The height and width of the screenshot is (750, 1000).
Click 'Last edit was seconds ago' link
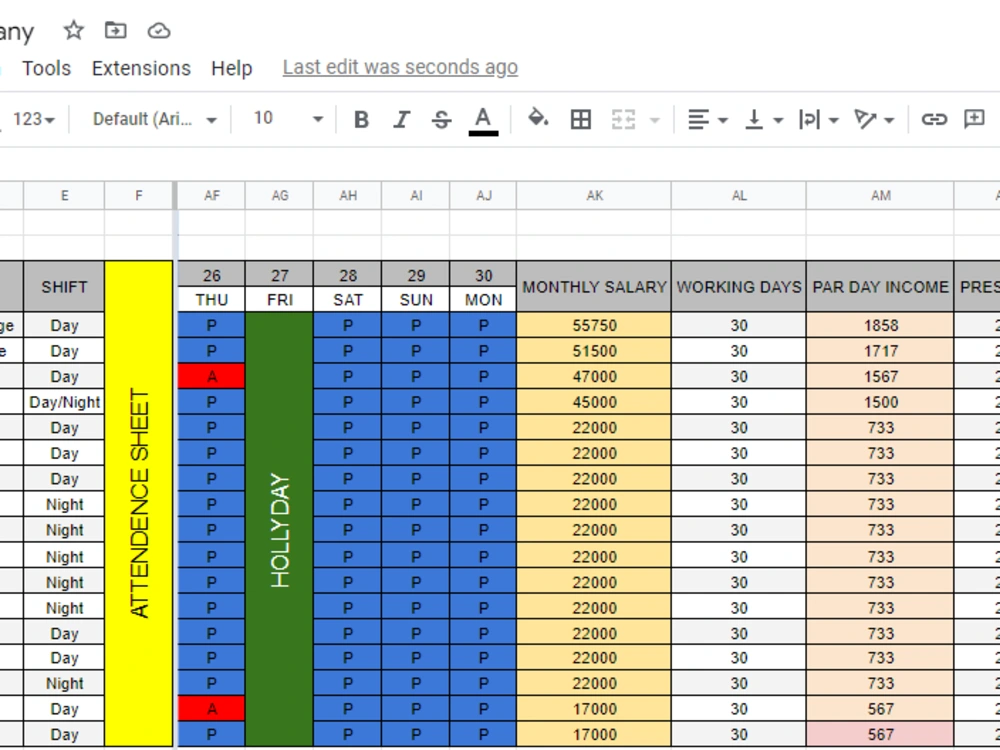point(400,67)
